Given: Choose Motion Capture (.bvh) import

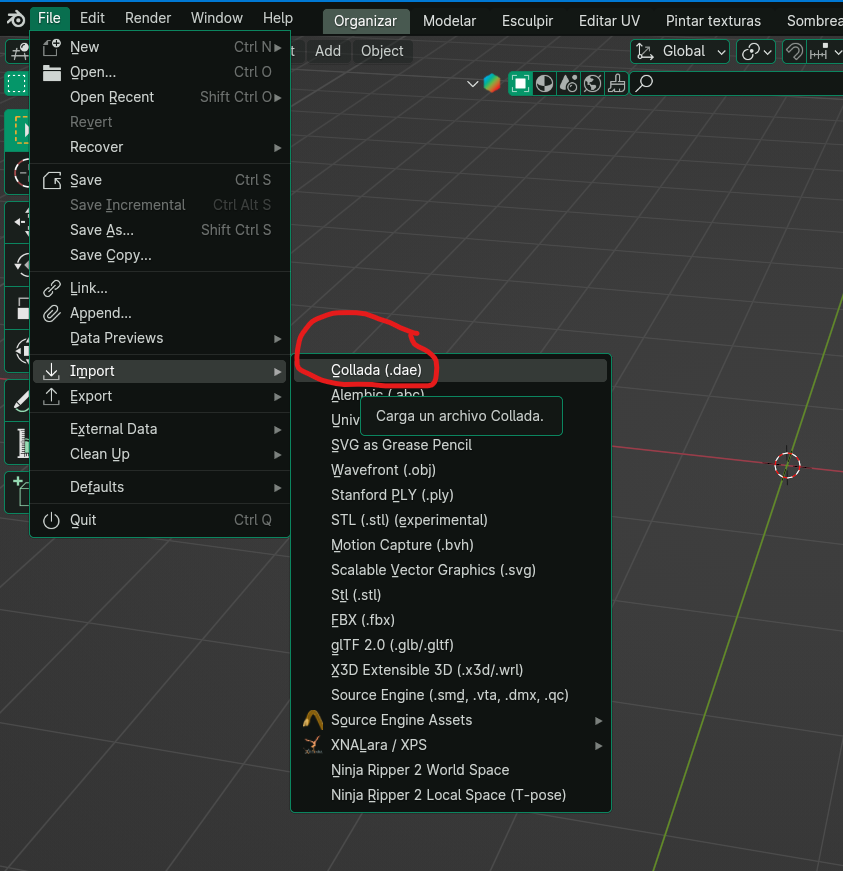Looking at the screenshot, I should point(450,545).
